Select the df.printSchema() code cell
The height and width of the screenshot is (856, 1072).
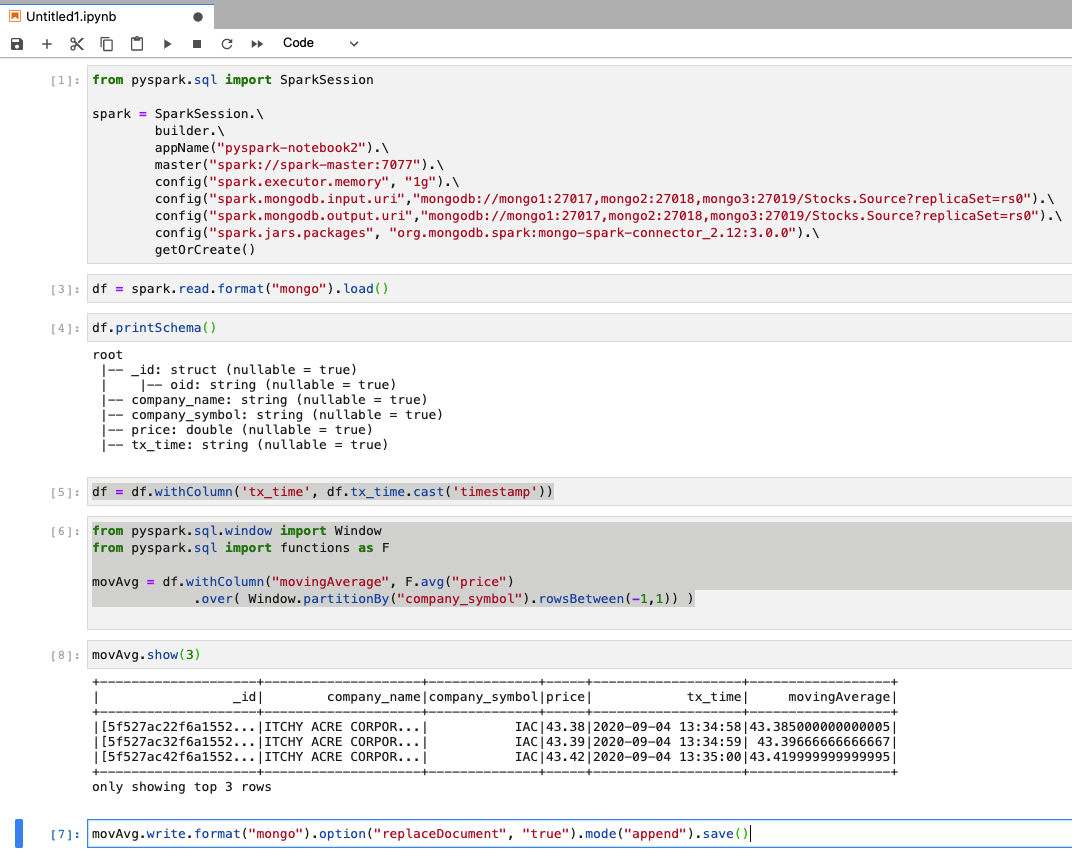(x=578, y=328)
